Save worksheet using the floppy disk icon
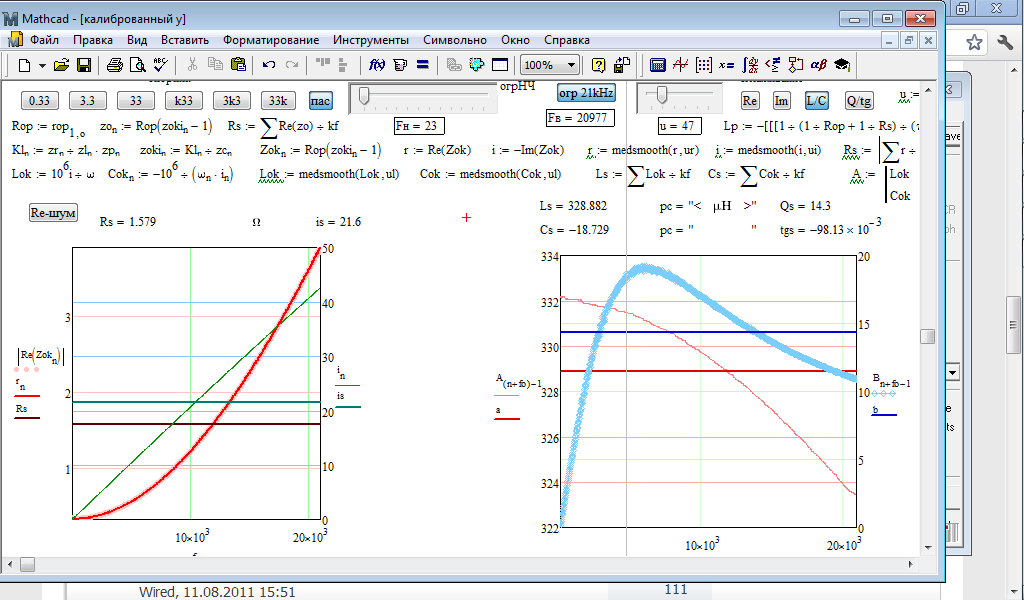The height and width of the screenshot is (600, 1024). coord(84,65)
